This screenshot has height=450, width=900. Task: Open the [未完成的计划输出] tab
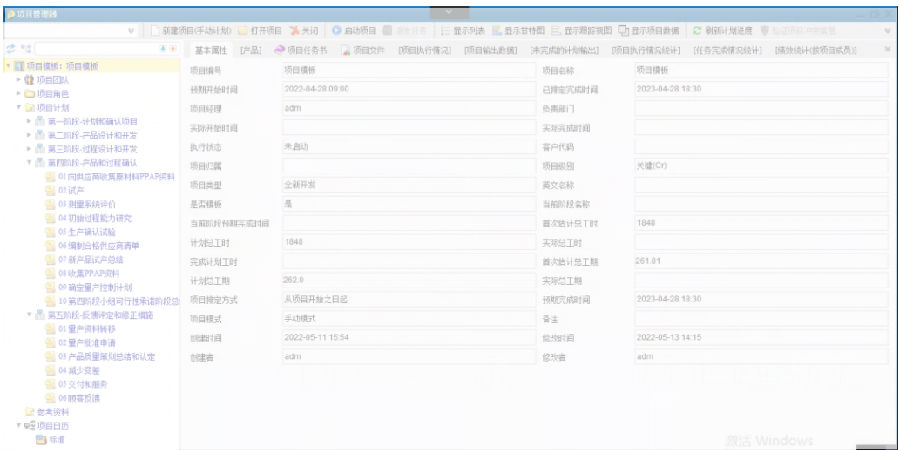pyautogui.click(x=565, y=51)
